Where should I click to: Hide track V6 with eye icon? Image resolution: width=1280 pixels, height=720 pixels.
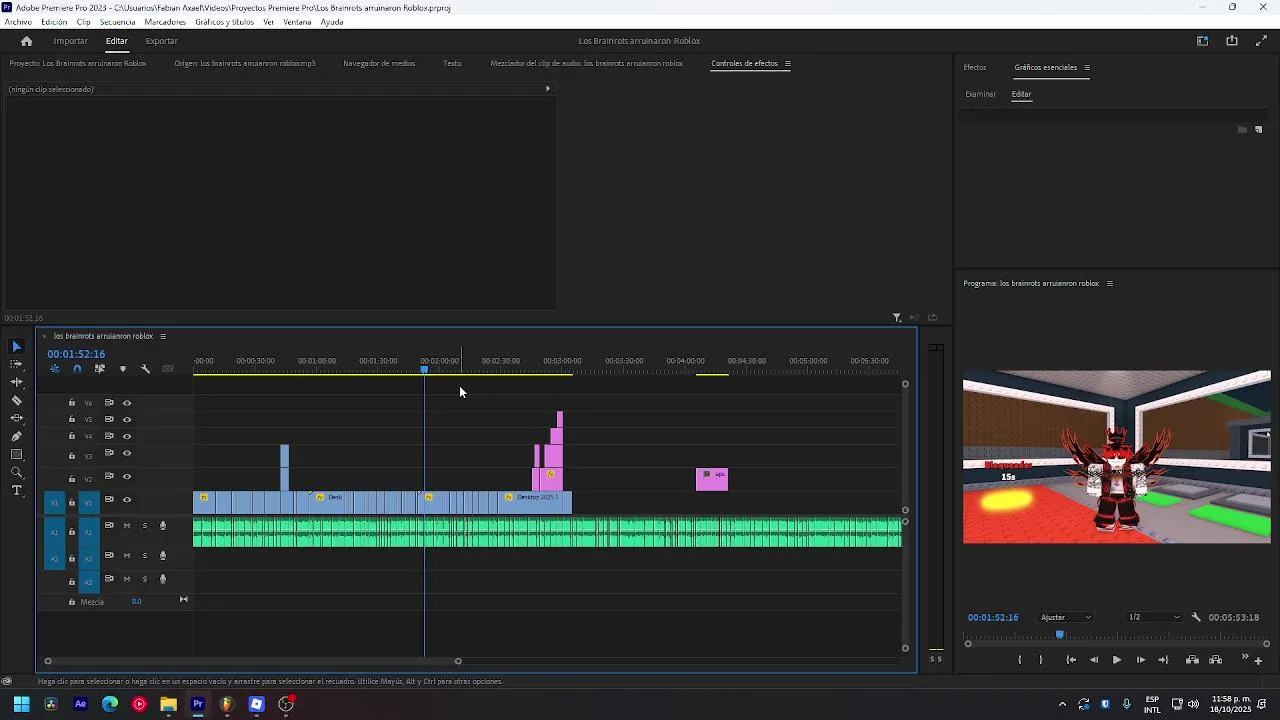coord(127,403)
